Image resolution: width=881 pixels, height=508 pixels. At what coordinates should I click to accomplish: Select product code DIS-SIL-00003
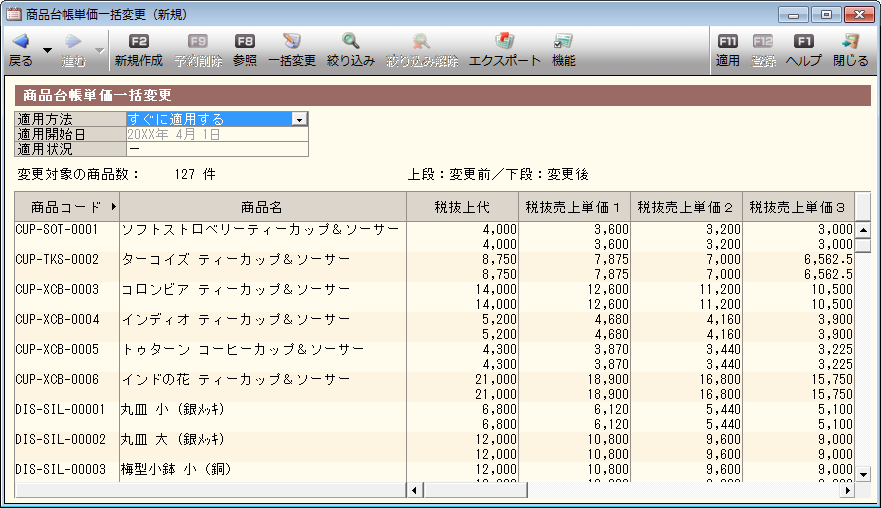point(60,469)
